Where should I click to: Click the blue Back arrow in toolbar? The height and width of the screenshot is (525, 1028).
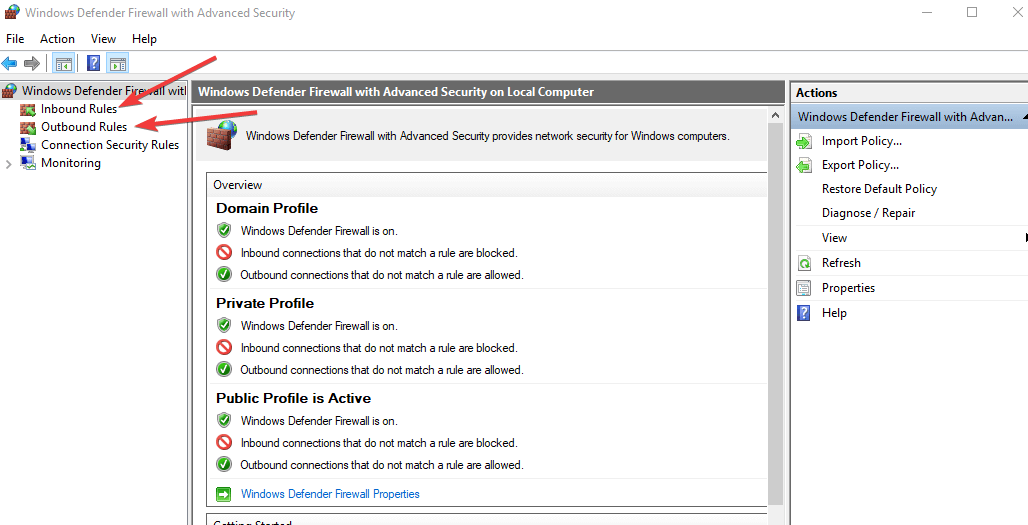click(x=9, y=64)
